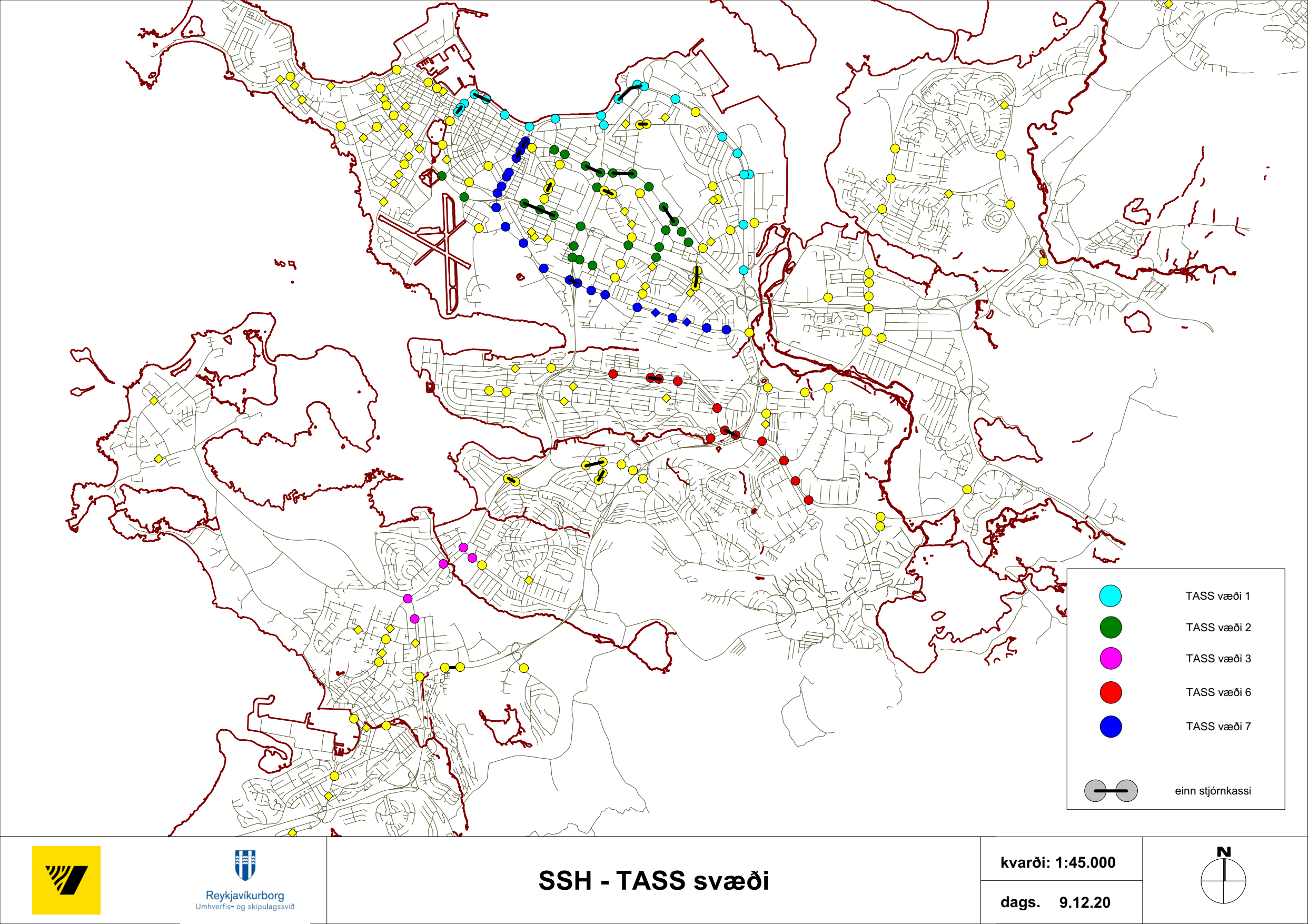This screenshot has height=924, width=1308.
Task: Click the SSH - TASS svæði title
Action: 653,880
